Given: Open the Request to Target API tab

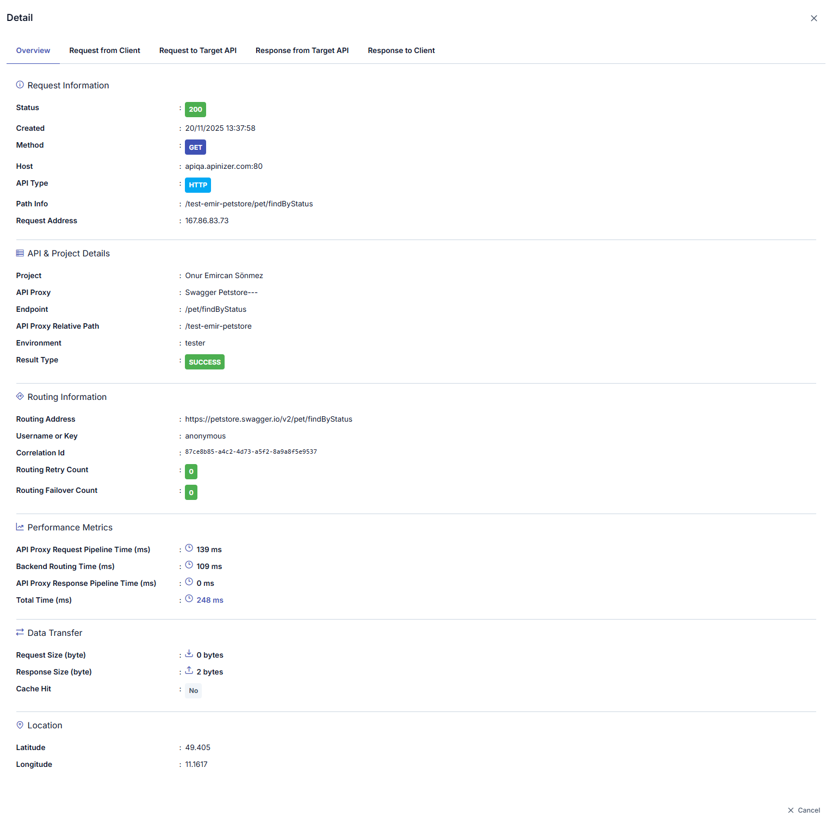Looking at the screenshot, I should (x=198, y=50).
